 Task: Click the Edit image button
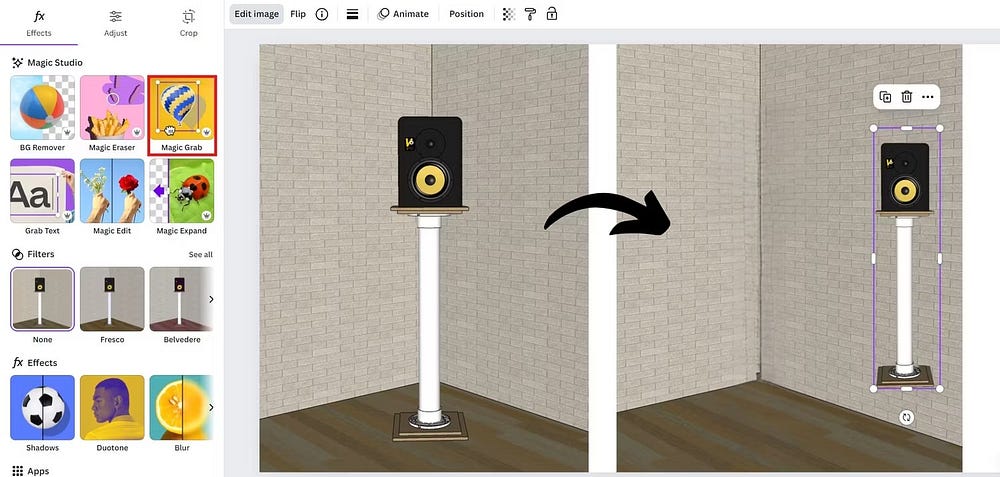256,14
